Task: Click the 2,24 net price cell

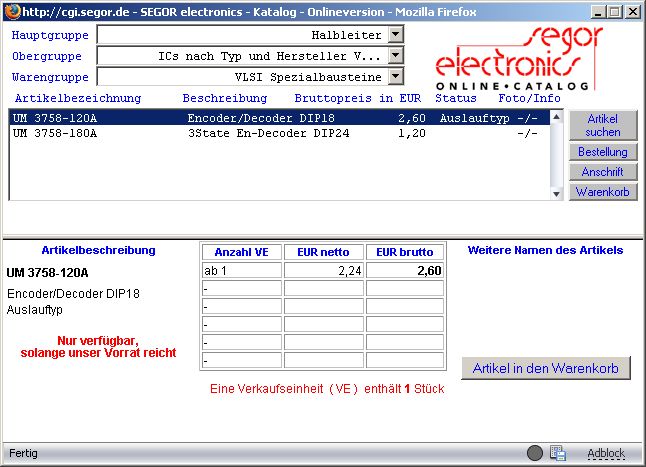Action: (x=324, y=271)
